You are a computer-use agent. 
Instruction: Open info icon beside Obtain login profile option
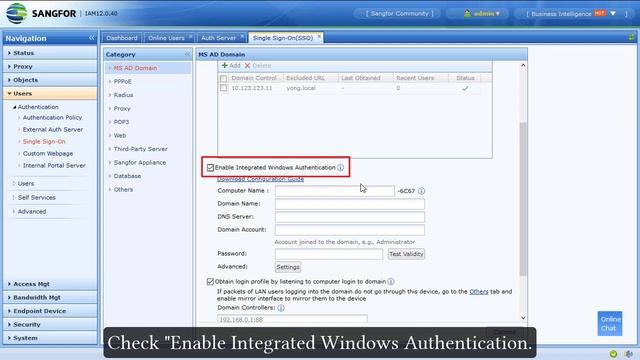click(x=391, y=281)
